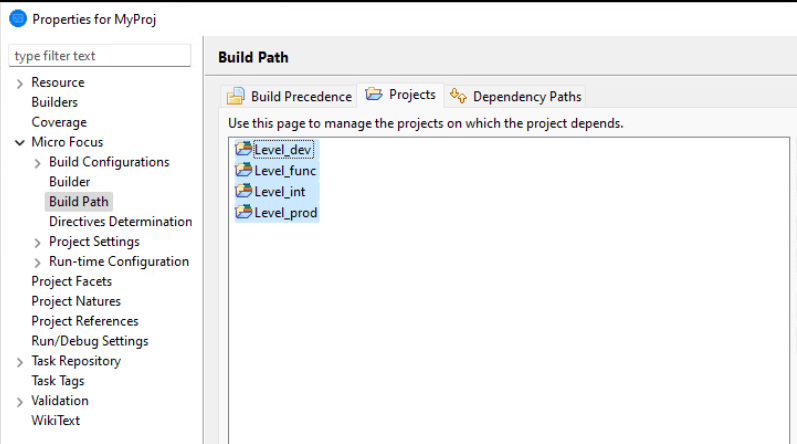Screen dimensions: 797x444
Task: Expand the Build Configurations node
Action: (x=38, y=163)
